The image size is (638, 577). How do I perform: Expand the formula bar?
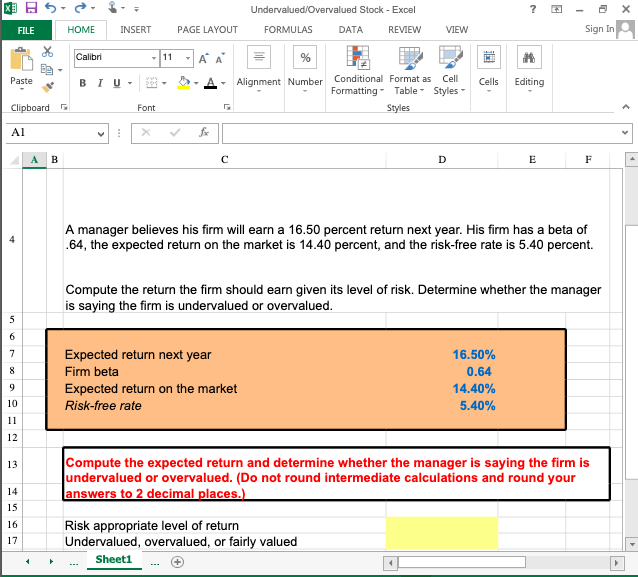point(625,132)
